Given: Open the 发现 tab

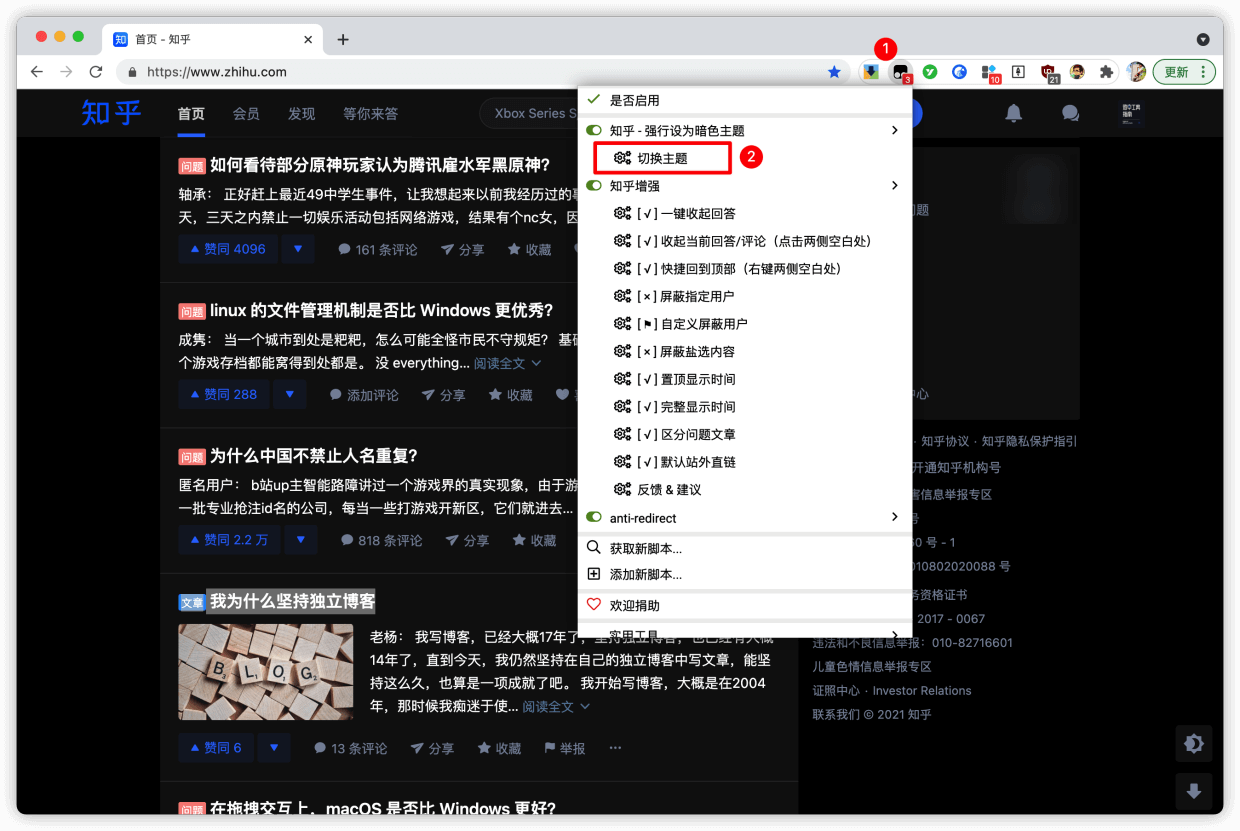Looking at the screenshot, I should [301, 113].
